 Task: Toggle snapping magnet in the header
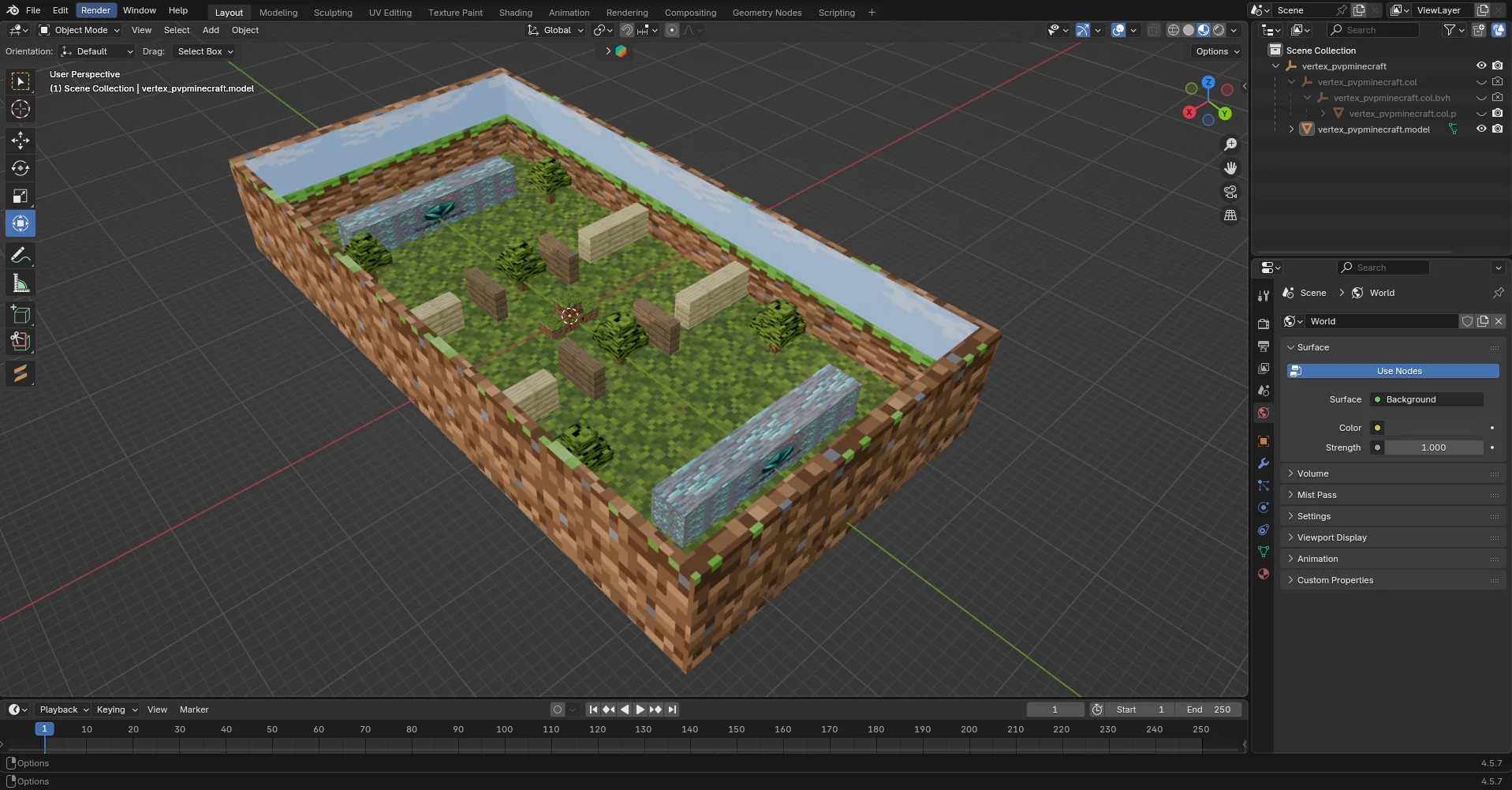pyautogui.click(x=627, y=30)
